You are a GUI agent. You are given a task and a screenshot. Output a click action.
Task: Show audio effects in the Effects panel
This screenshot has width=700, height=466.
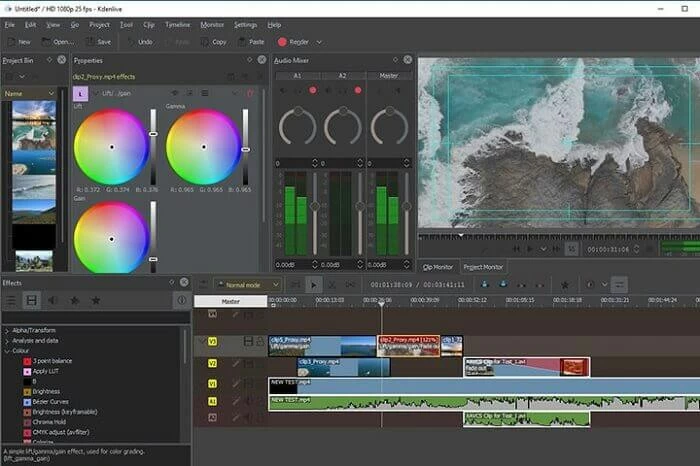coord(54,300)
